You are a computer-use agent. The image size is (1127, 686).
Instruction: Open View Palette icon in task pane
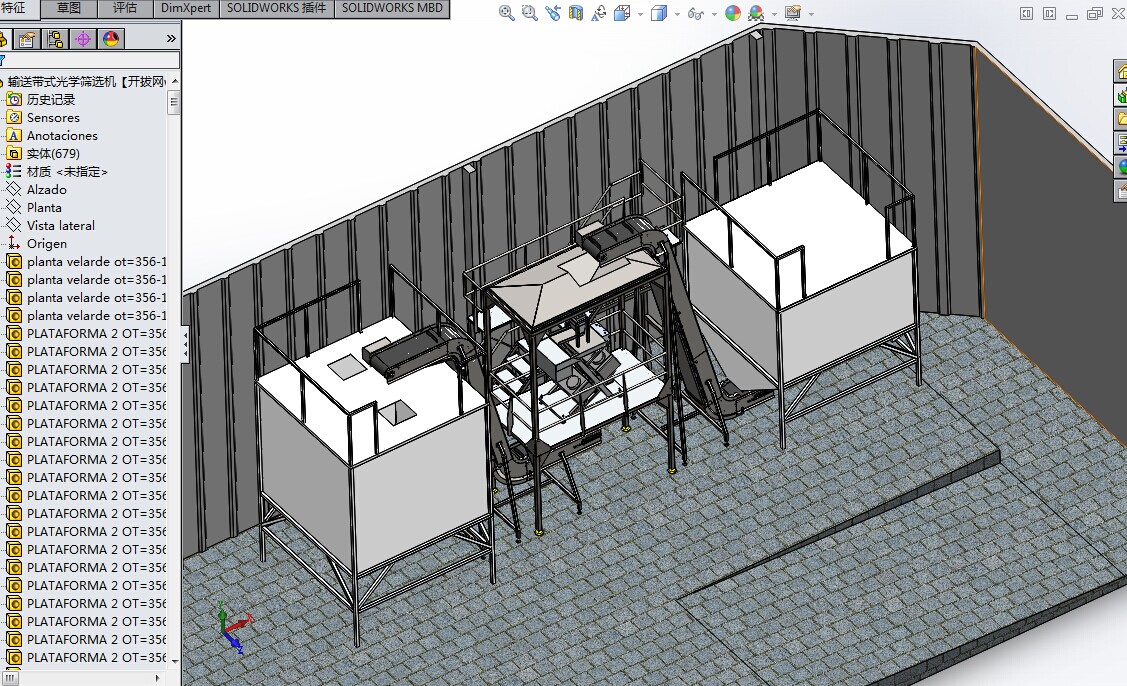pyautogui.click(x=1121, y=142)
